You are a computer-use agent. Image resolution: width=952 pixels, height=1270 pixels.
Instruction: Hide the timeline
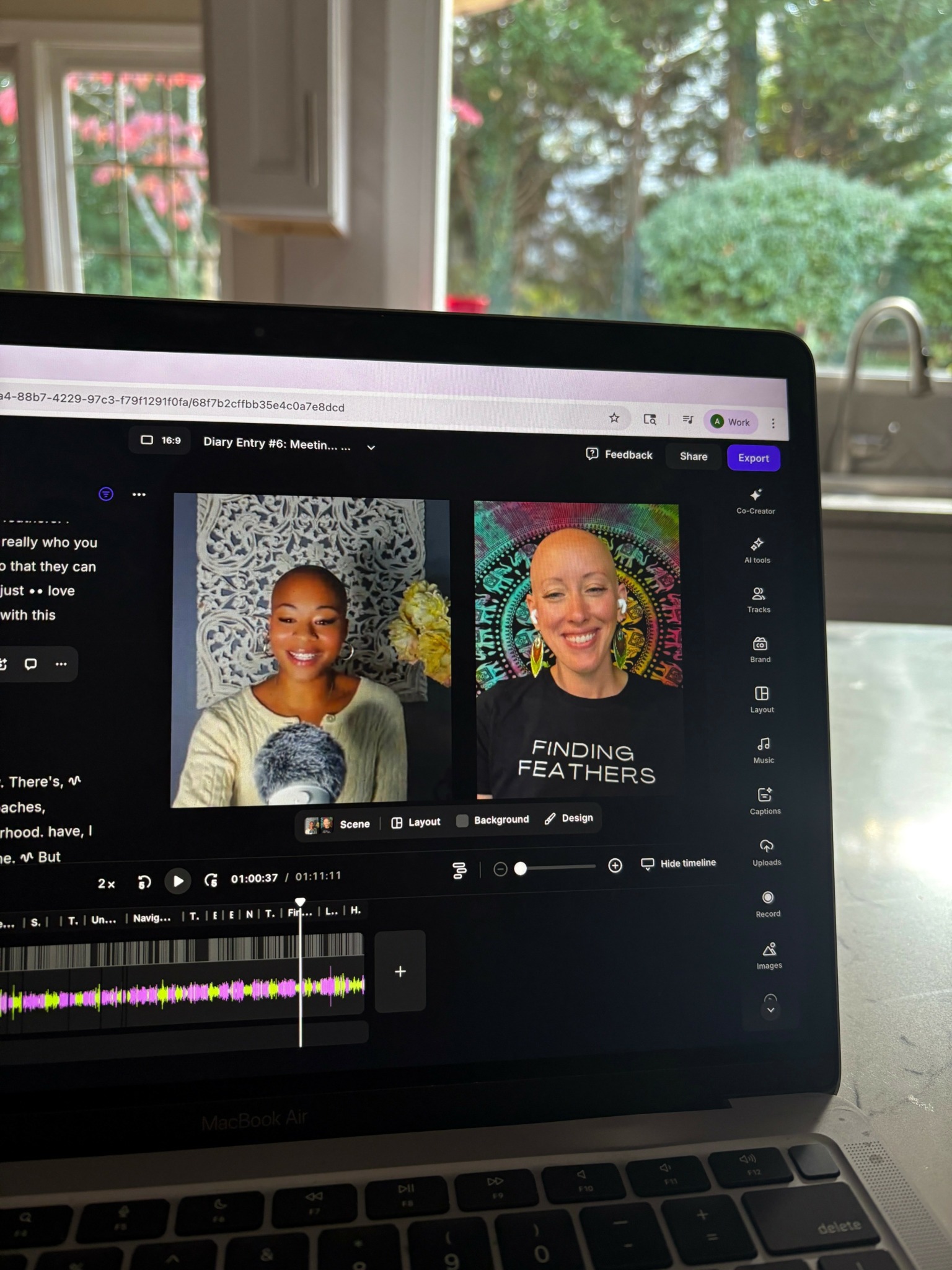[x=679, y=863]
